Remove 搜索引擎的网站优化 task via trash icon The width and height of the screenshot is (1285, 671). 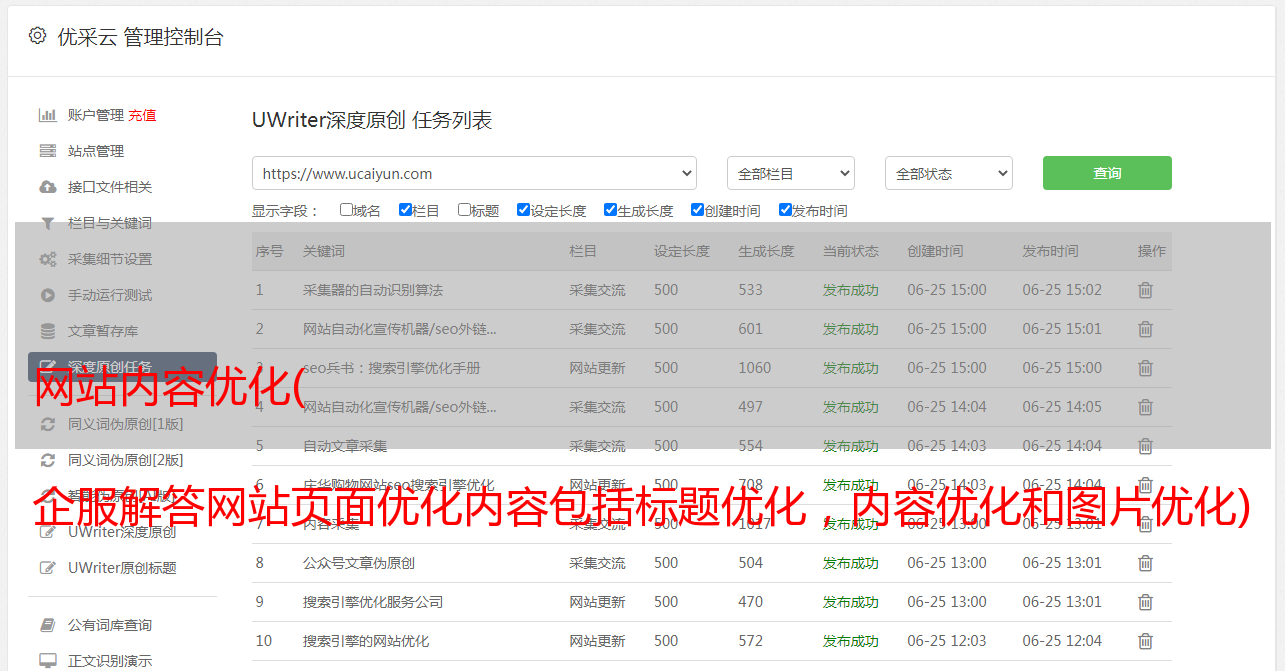tap(1145, 641)
